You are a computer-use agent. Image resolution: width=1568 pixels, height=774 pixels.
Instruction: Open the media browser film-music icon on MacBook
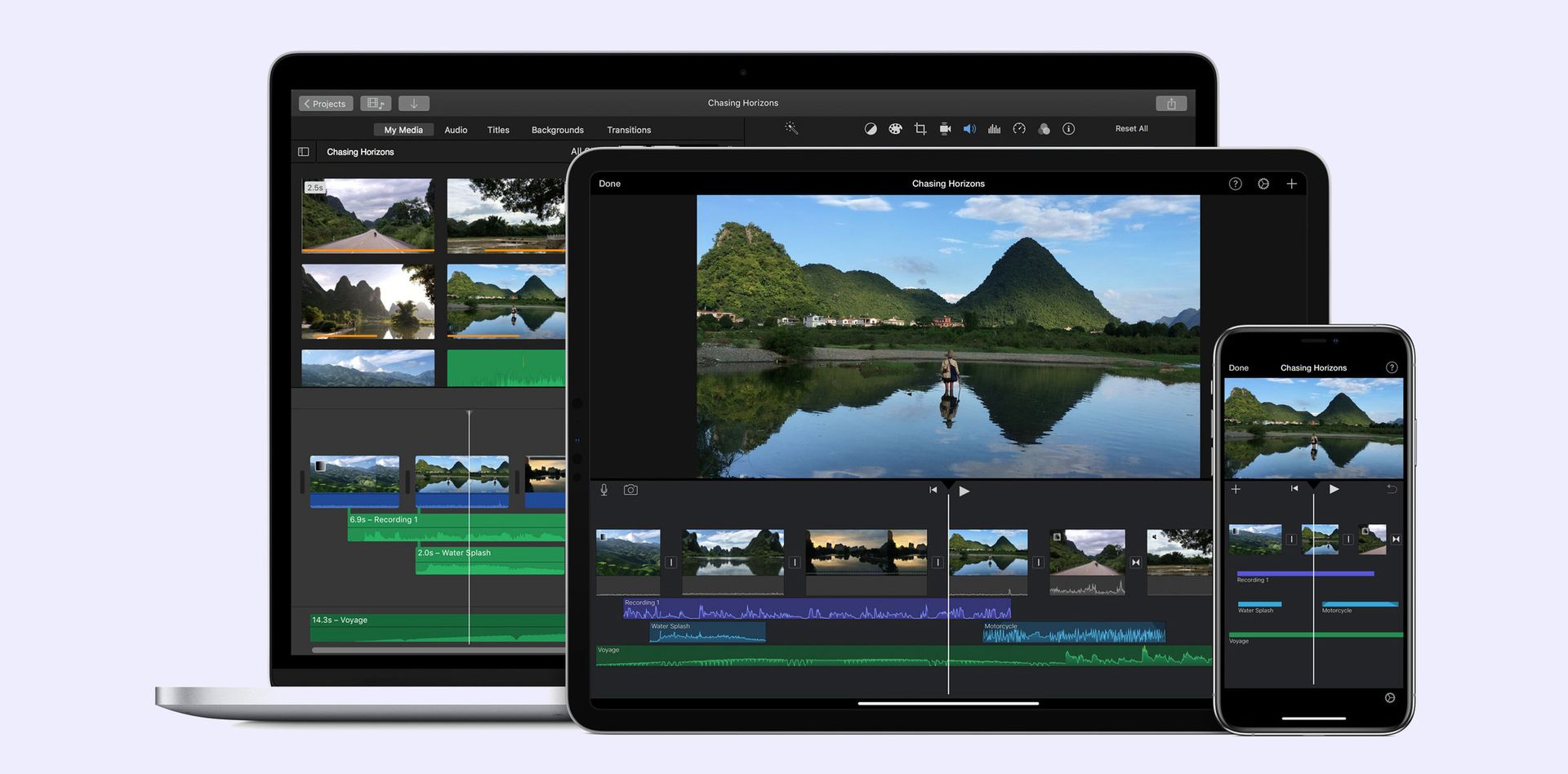click(376, 104)
